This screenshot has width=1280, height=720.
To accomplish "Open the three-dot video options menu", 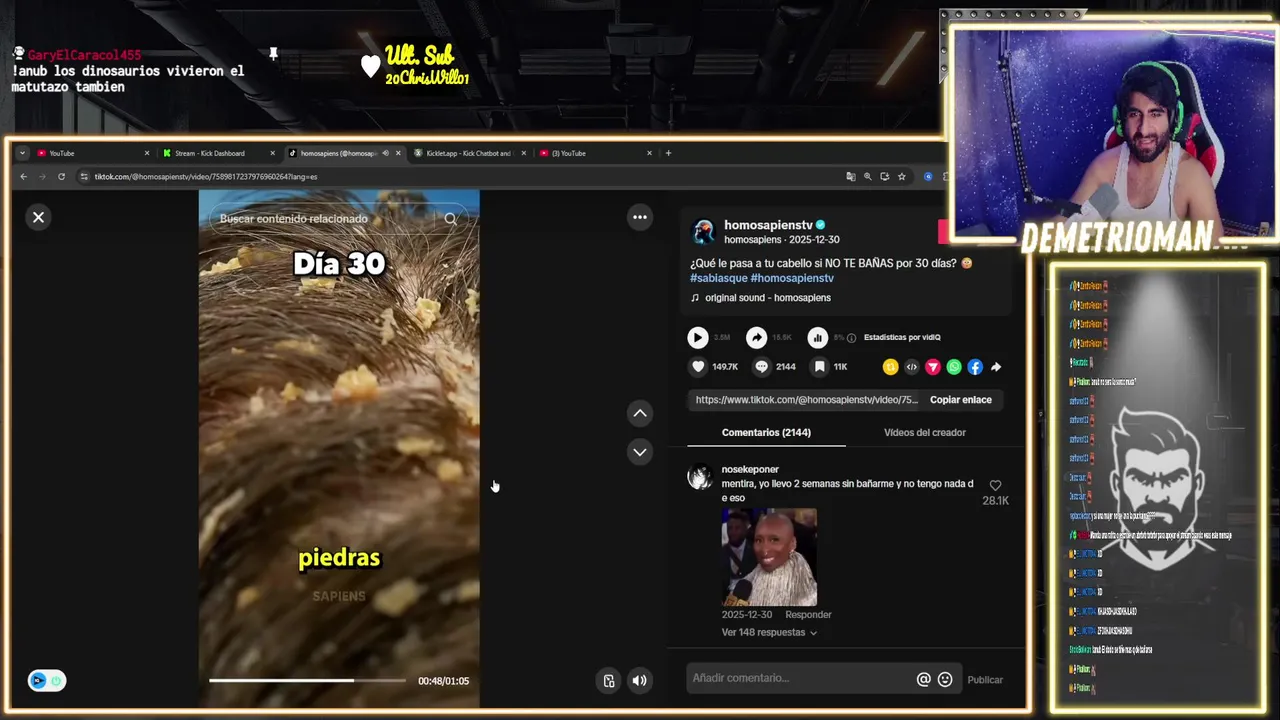I will pyautogui.click(x=640, y=217).
